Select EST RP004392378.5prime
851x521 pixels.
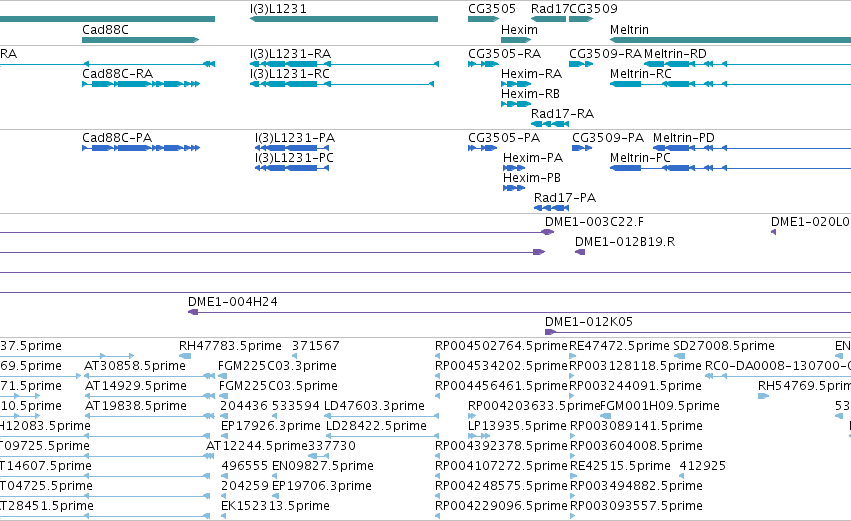(x=437, y=456)
